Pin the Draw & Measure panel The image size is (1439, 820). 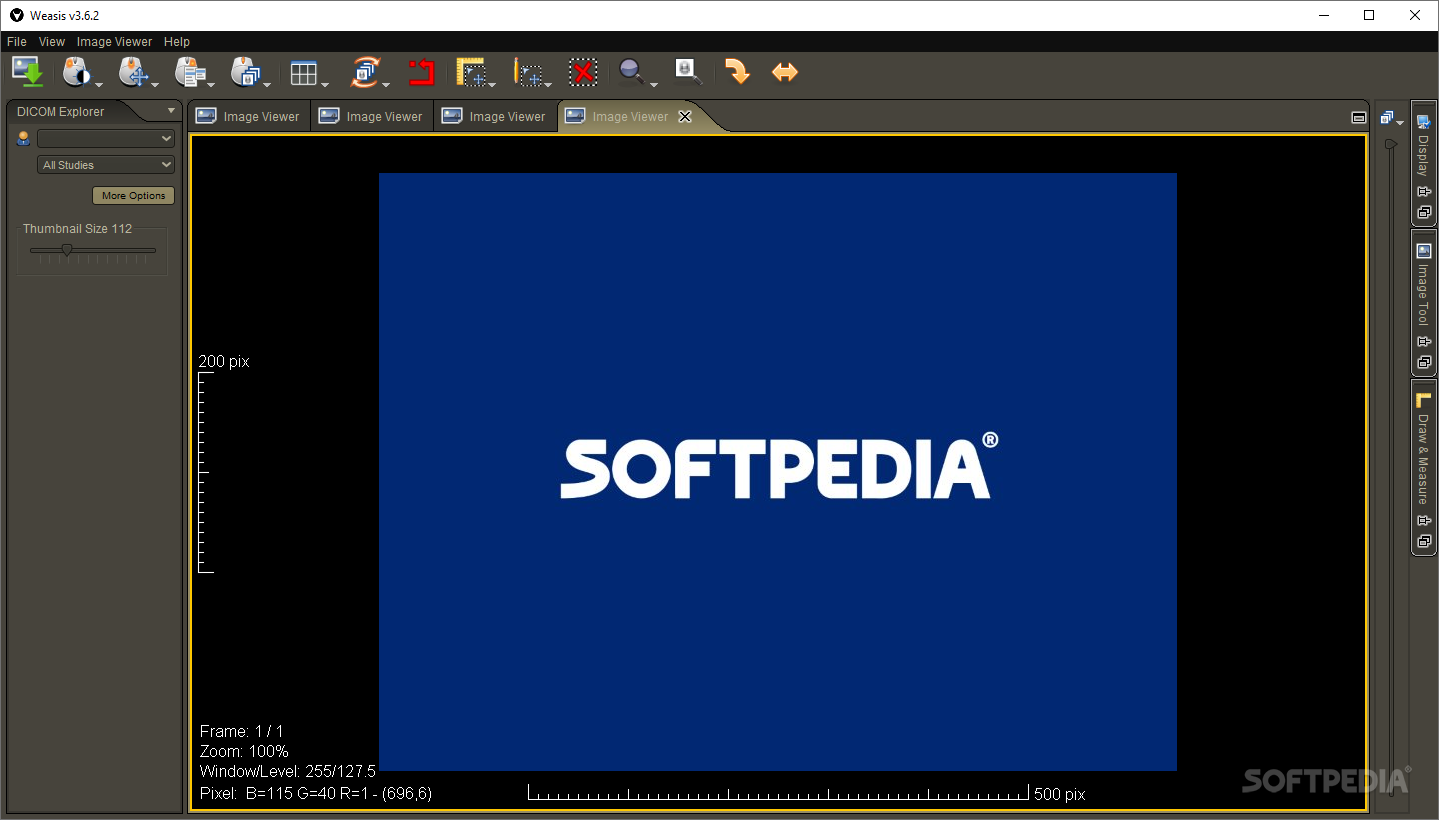tap(1424, 520)
